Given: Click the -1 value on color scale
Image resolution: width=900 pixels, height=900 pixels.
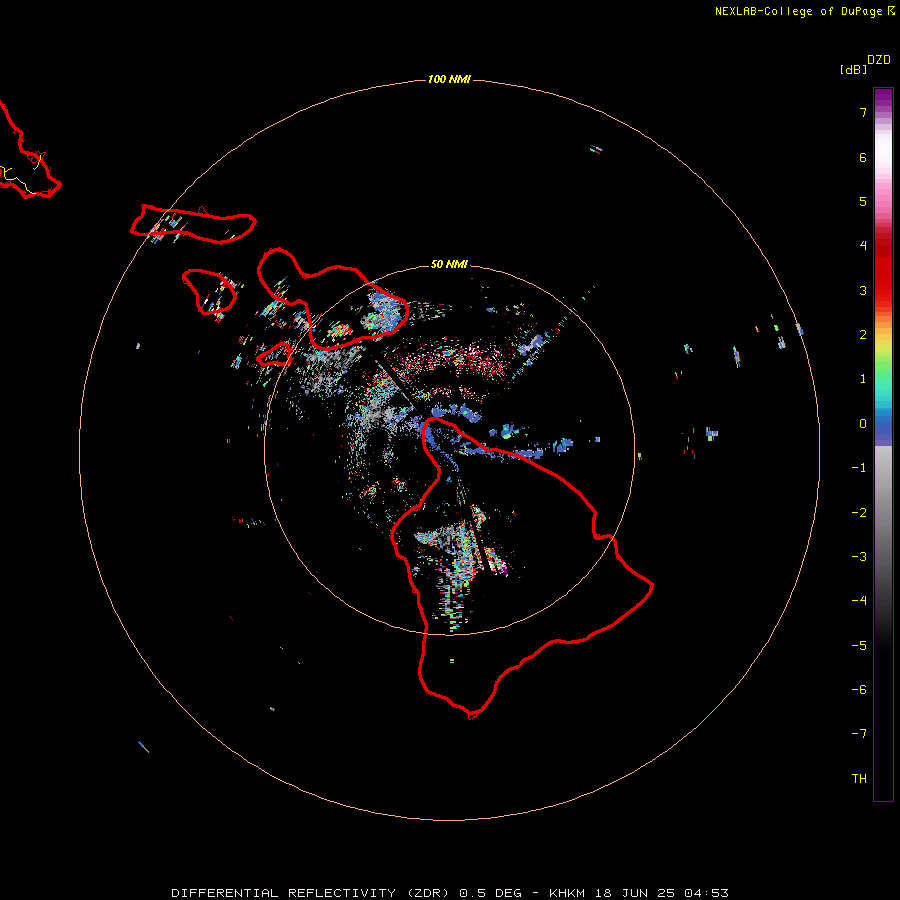Looking at the screenshot, I should [859, 468].
